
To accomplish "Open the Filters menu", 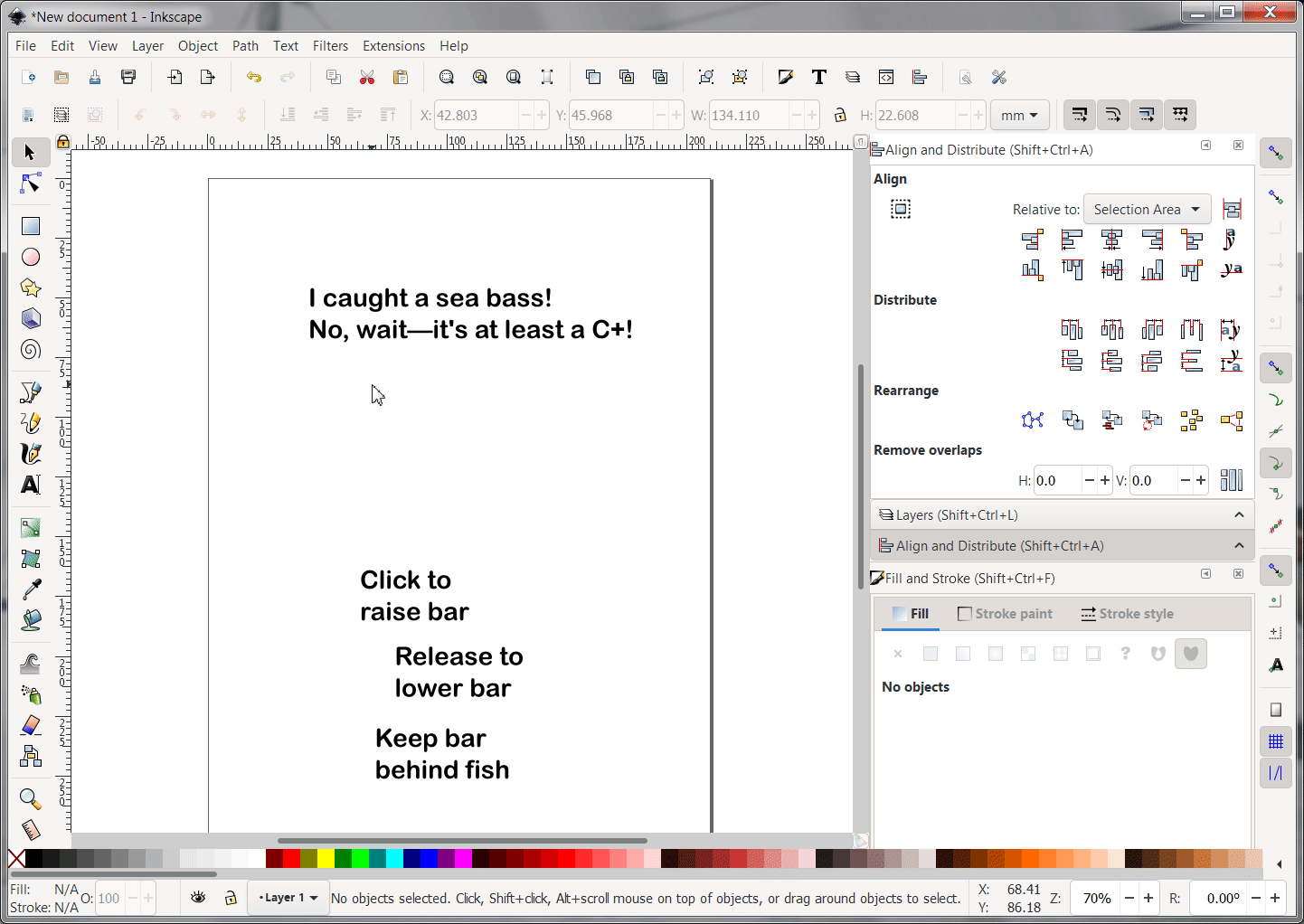I will tap(330, 46).
